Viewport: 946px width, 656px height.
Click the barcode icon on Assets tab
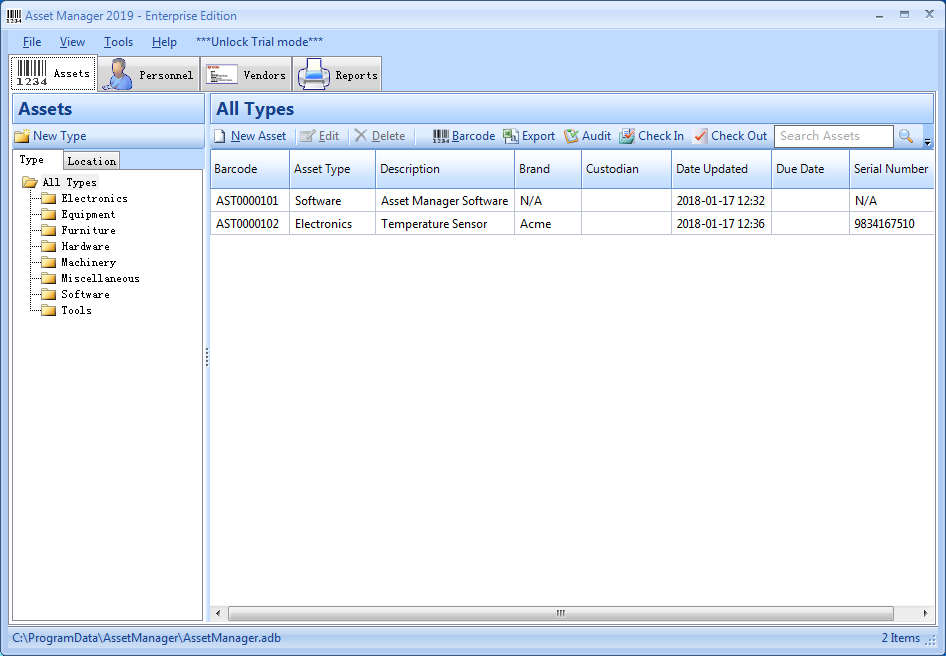pyautogui.click(x=31, y=73)
